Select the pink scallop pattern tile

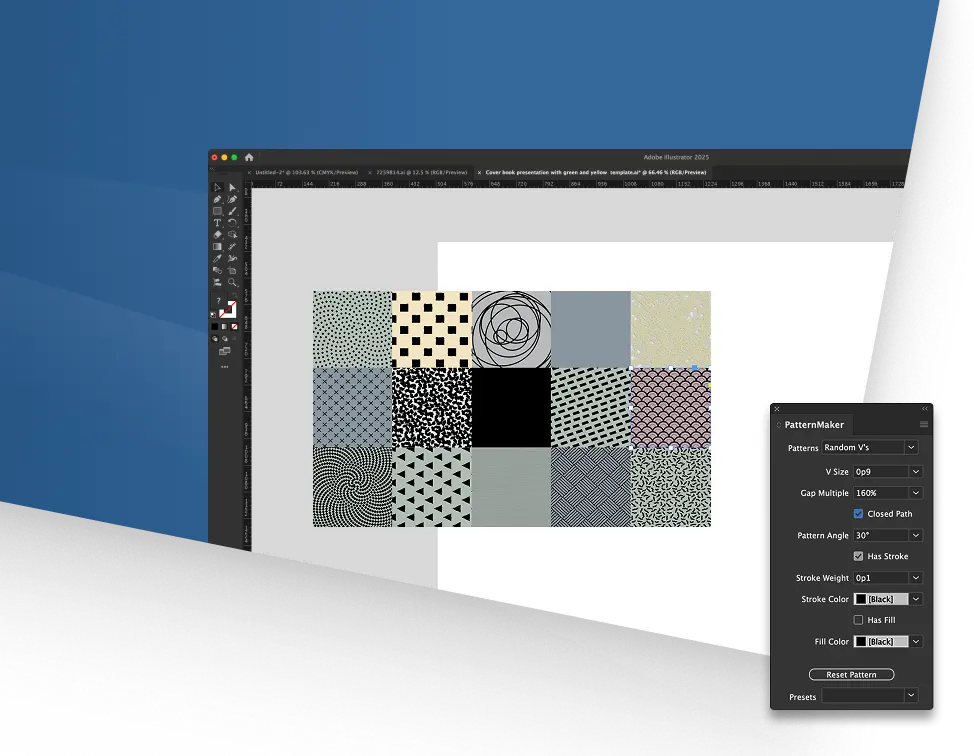click(x=671, y=408)
